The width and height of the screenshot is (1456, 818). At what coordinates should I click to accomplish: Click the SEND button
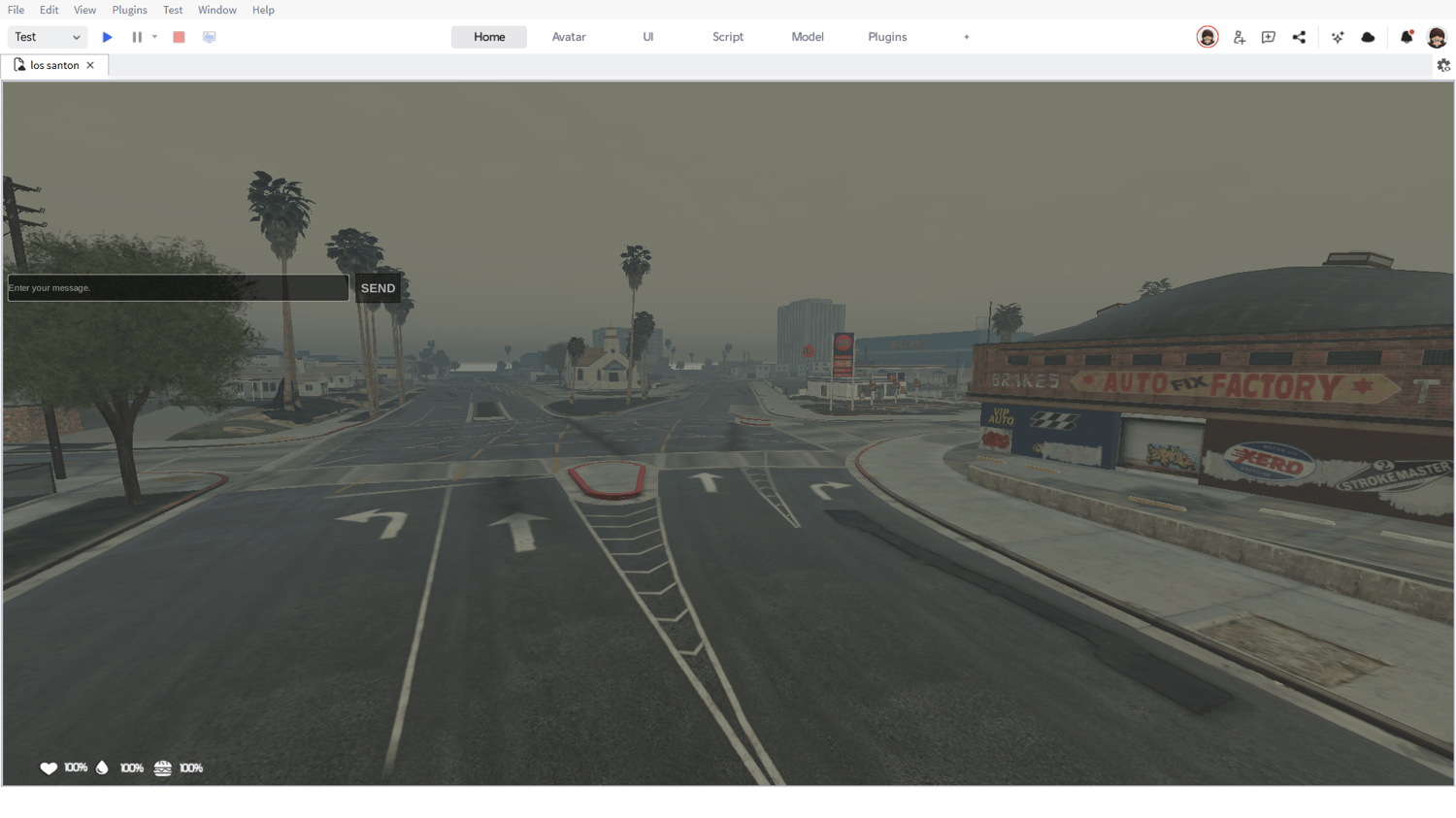tap(378, 288)
